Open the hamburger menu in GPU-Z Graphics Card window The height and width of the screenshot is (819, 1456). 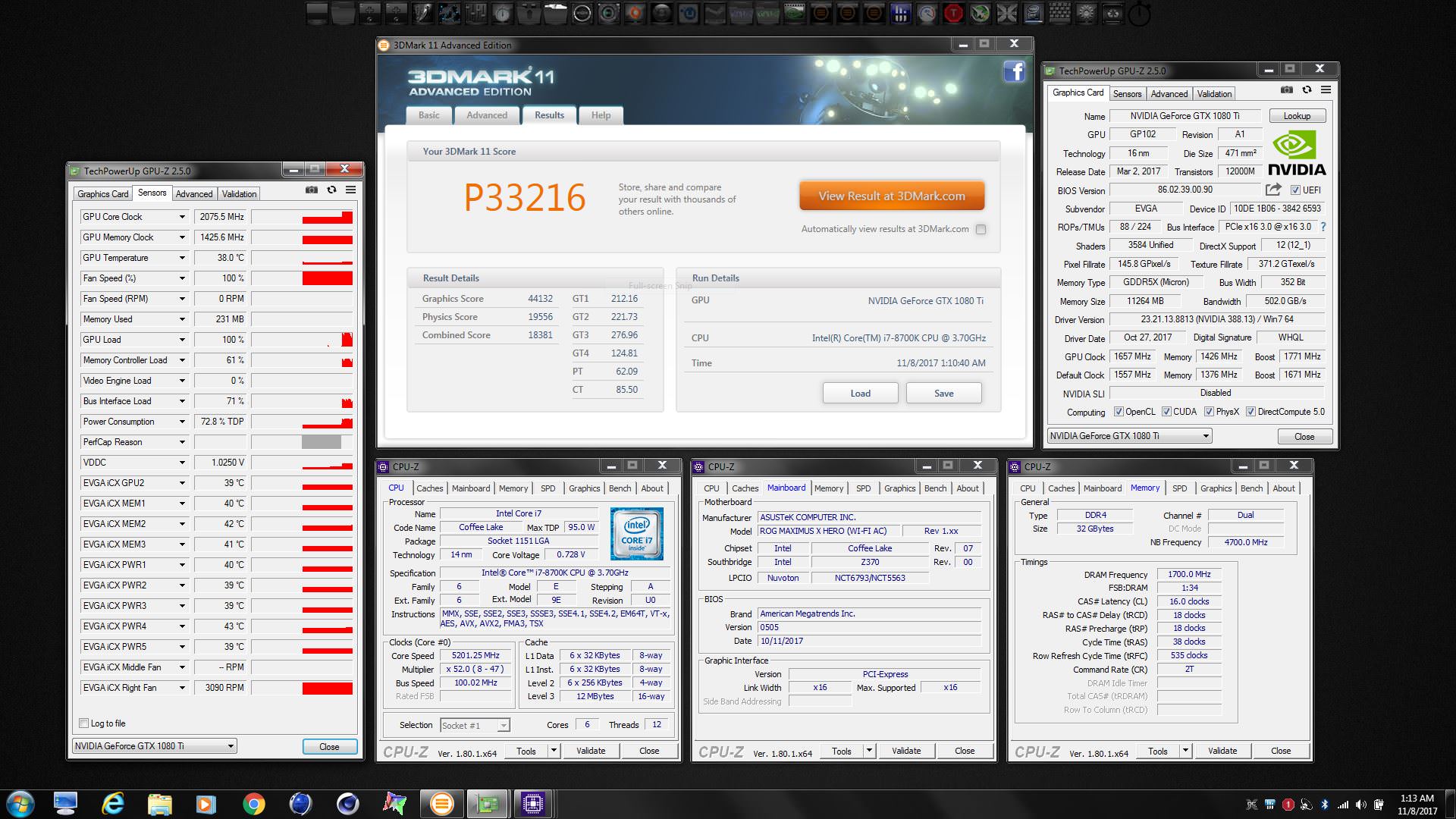pos(1326,89)
